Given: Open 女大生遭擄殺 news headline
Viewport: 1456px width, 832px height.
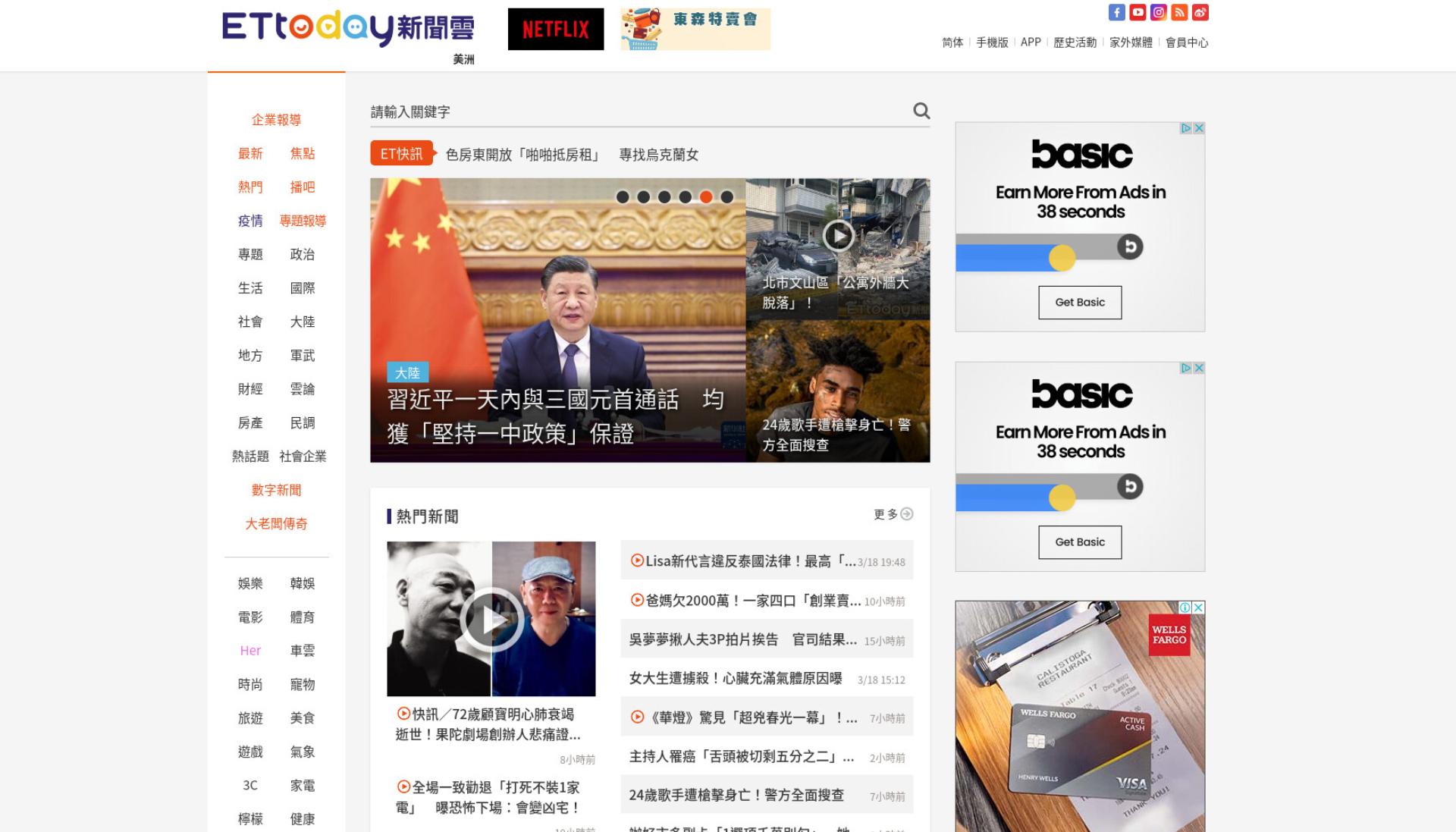Looking at the screenshot, I should click(x=736, y=678).
